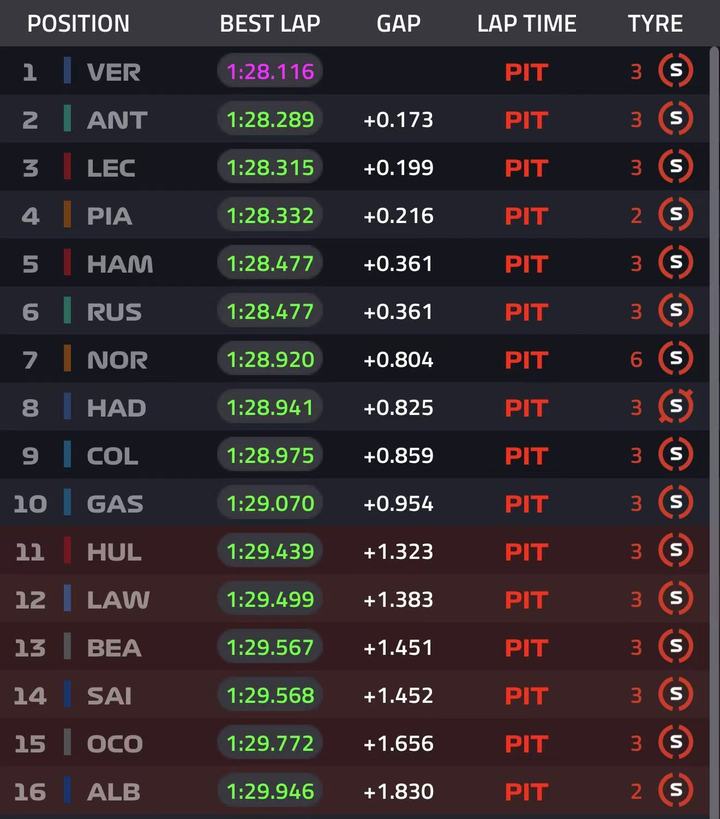720x819 pixels.
Task: Select the LAP TIME column header
Action: (x=527, y=24)
